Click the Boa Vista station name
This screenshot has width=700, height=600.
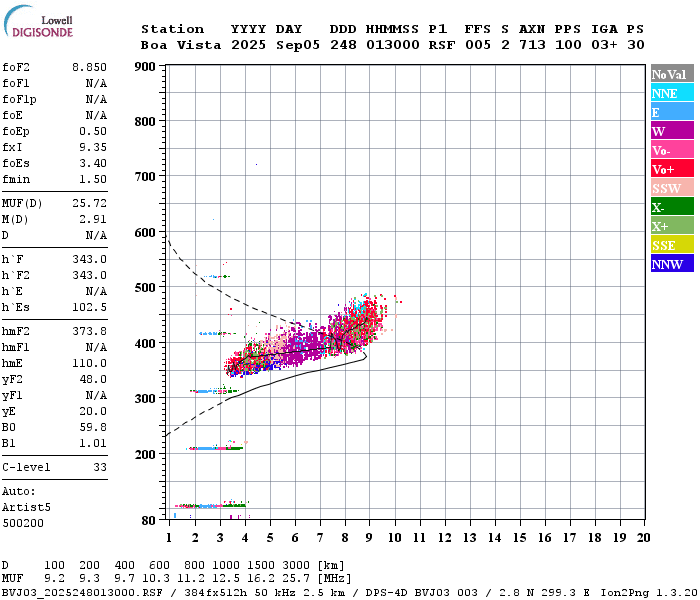[181, 45]
